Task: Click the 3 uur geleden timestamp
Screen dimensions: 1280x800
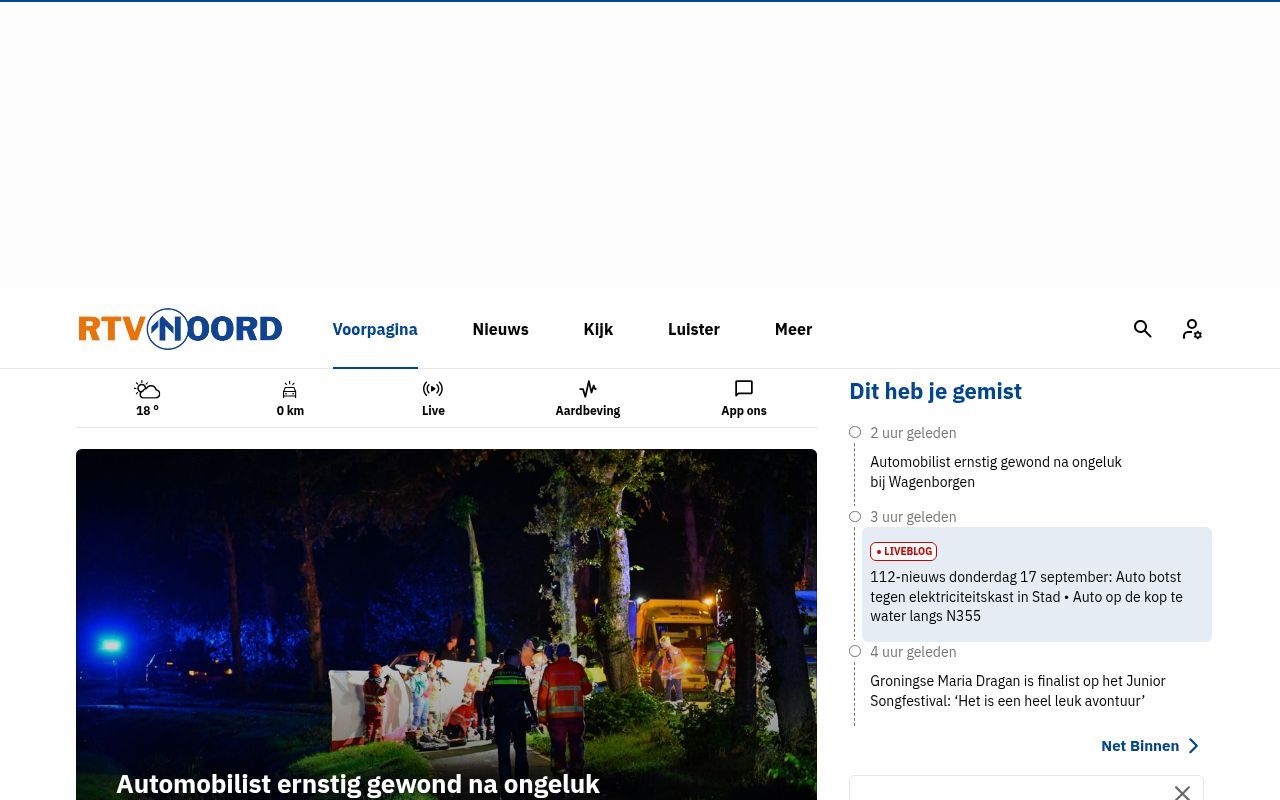Action: tap(913, 517)
